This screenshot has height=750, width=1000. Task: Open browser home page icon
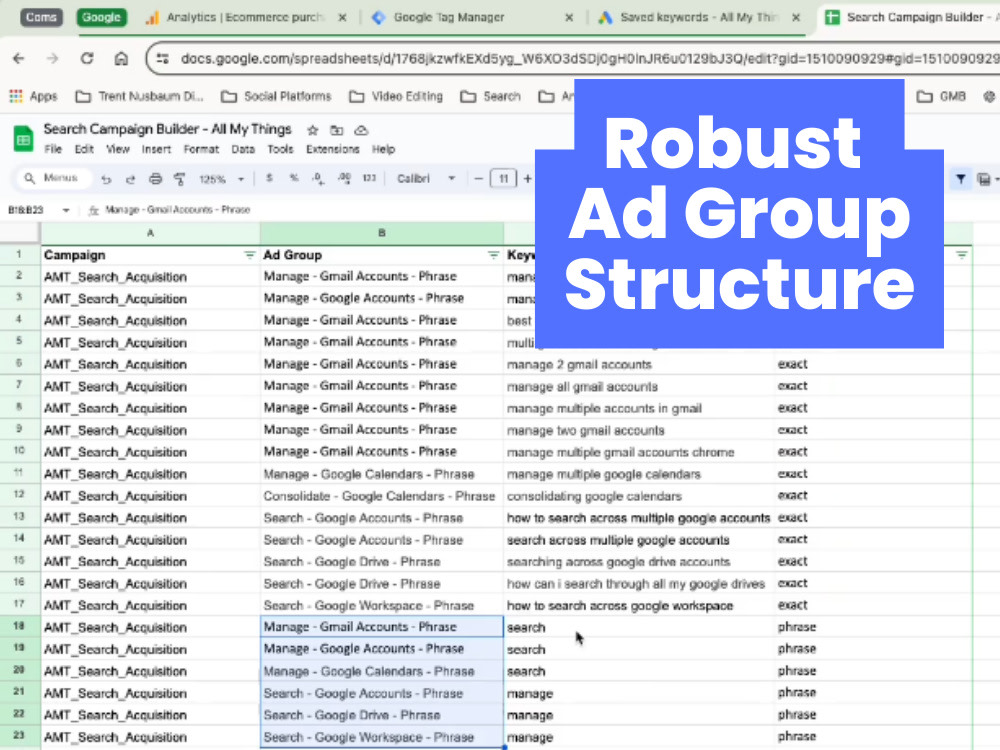(121, 59)
